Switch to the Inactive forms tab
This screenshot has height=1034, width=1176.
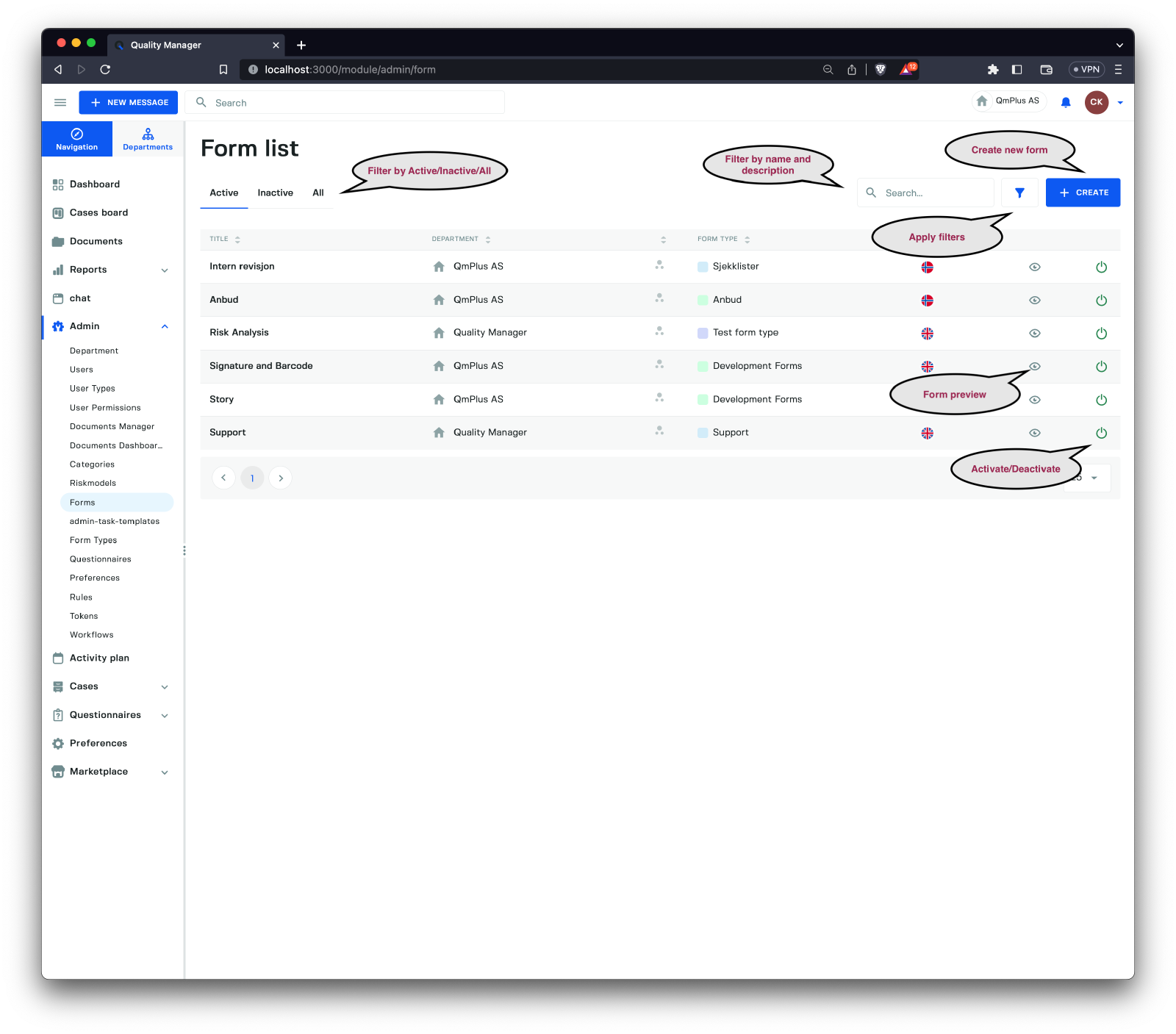(x=275, y=193)
